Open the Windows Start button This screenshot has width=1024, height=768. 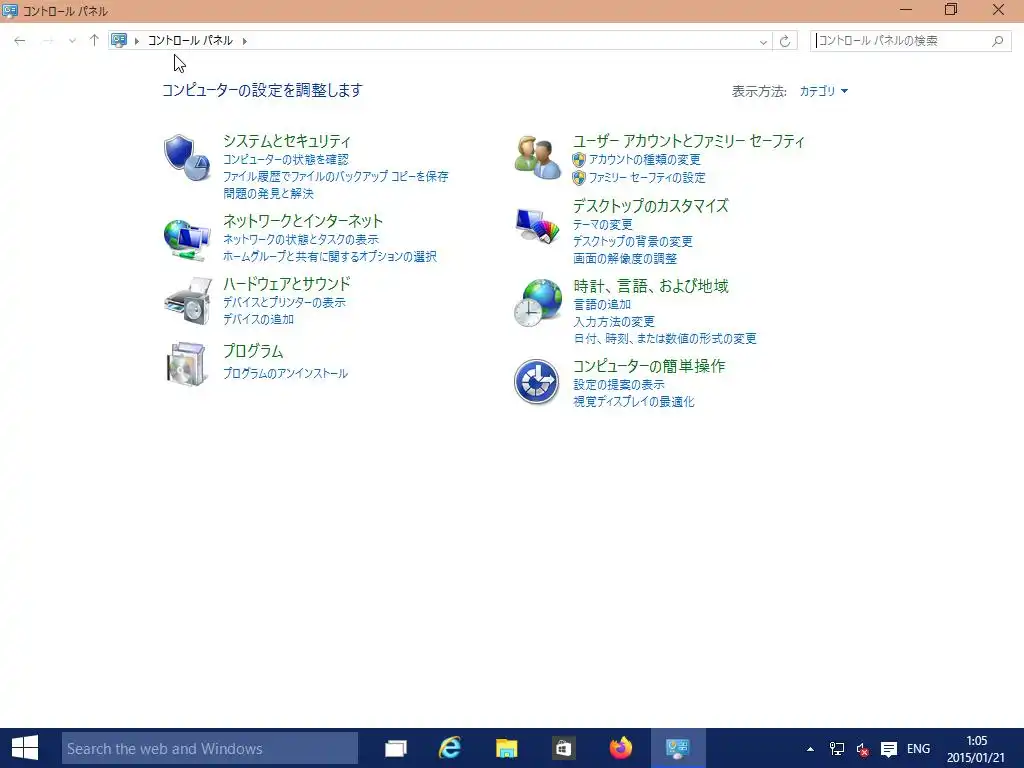click(25, 748)
